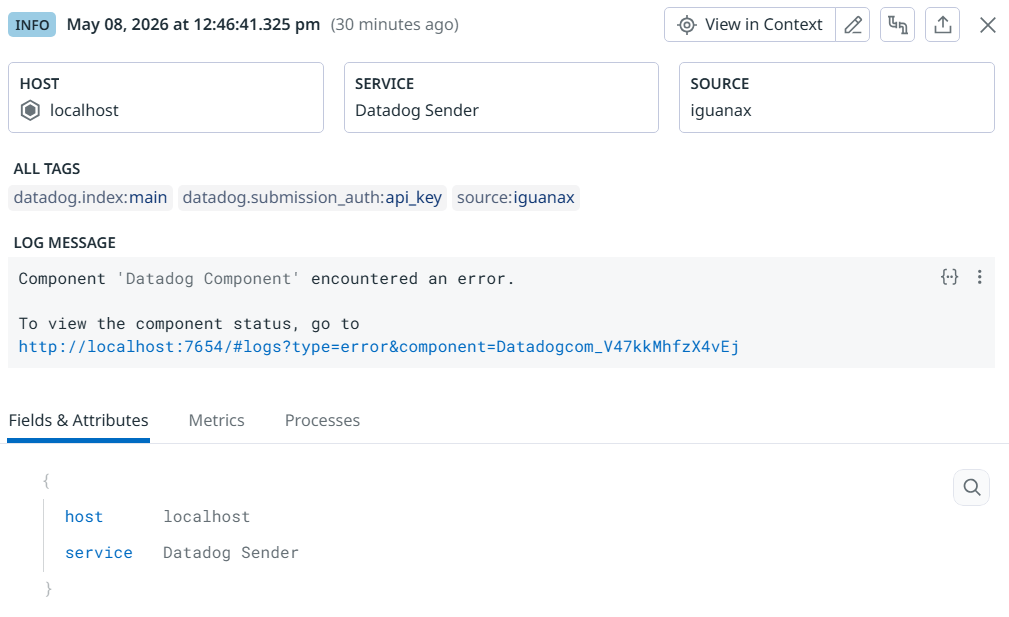Click the View in Context target icon
Image resolution: width=1009 pixels, height=617 pixels.
tap(687, 25)
